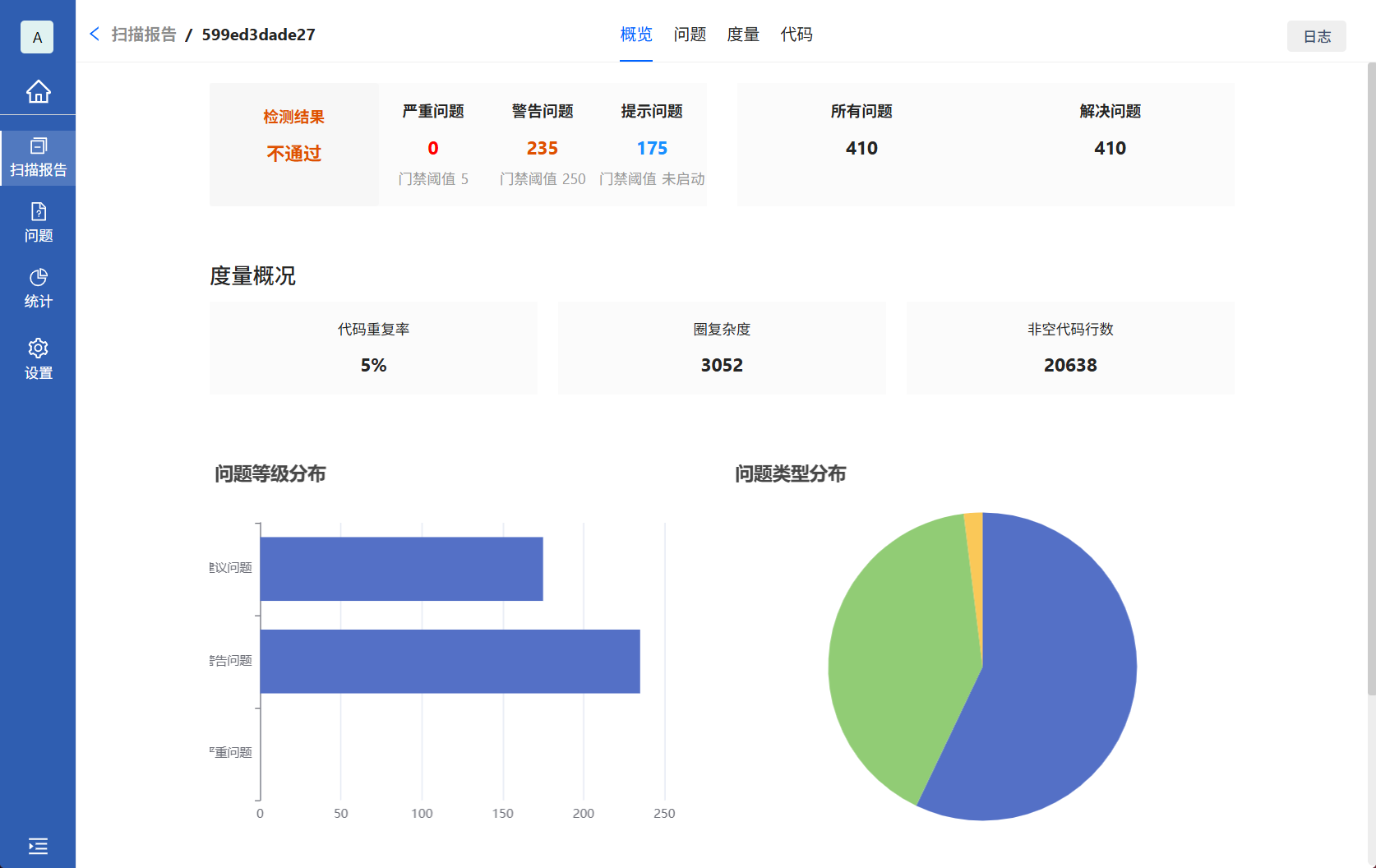Open the 统计 sidebar item
Screen dimensions: 1376x868
click(x=38, y=289)
